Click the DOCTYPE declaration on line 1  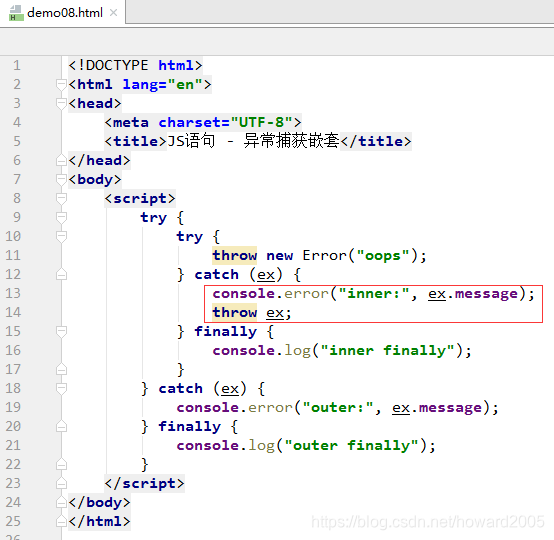coord(135,65)
